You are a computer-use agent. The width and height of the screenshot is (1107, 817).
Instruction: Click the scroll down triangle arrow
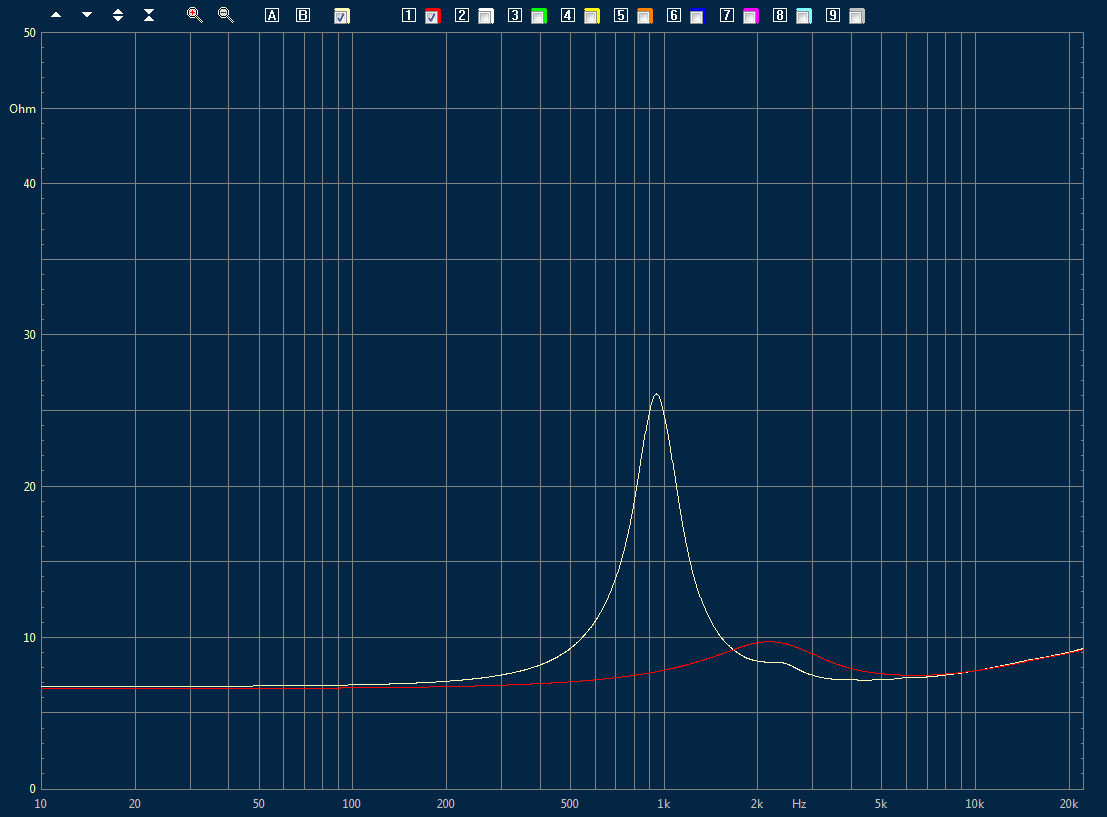(87, 16)
